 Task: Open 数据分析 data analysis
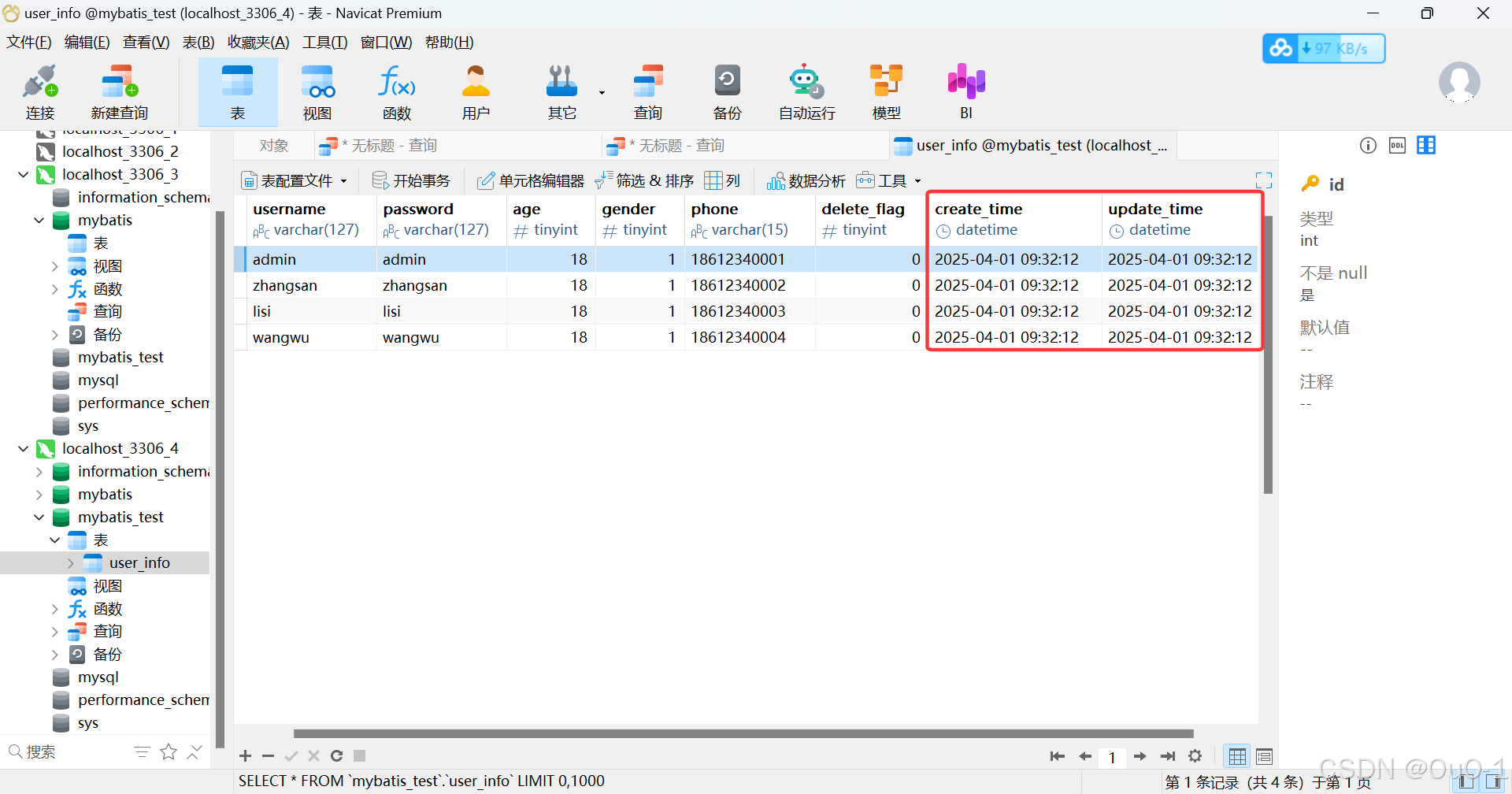click(806, 181)
